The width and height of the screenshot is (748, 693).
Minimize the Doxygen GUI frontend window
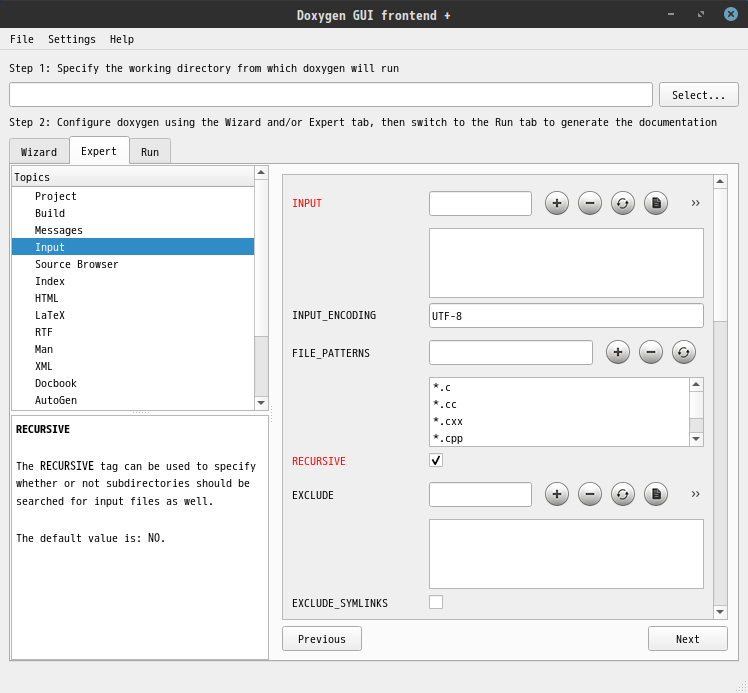coord(671,14)
